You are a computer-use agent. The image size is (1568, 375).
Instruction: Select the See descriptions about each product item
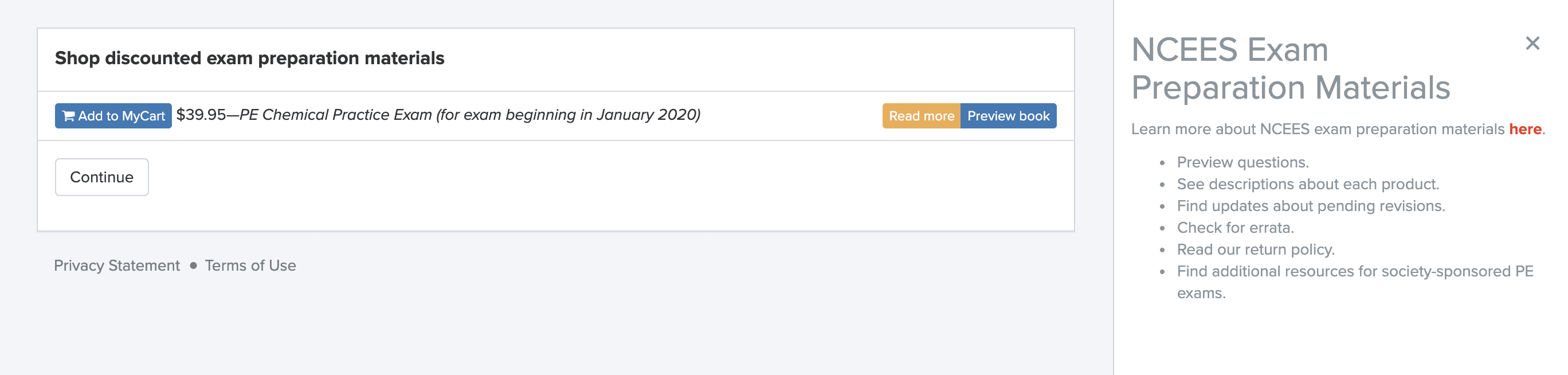(1307, 185)
